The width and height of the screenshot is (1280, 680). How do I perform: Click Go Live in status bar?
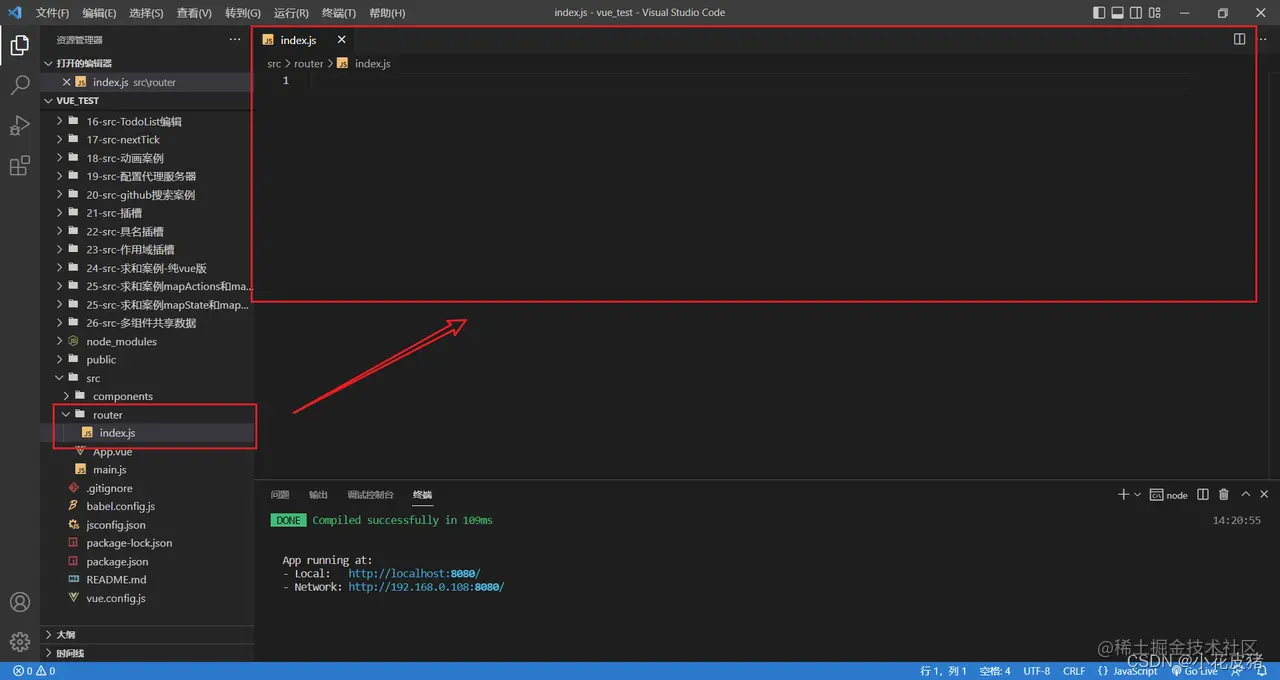tap(1195, 671)
